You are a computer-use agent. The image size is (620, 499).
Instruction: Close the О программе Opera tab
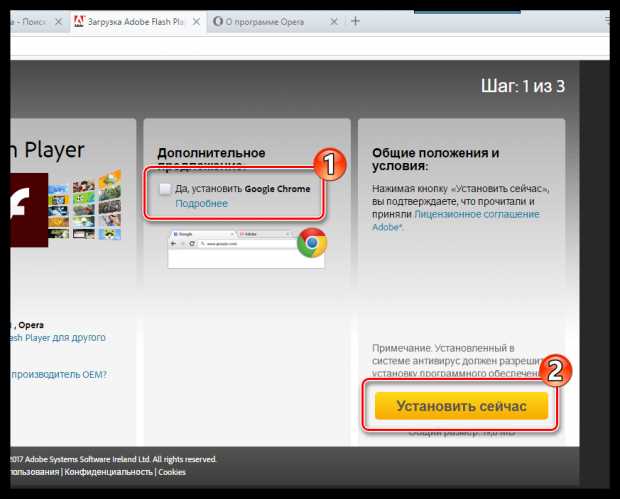click(x=334, y=22)
